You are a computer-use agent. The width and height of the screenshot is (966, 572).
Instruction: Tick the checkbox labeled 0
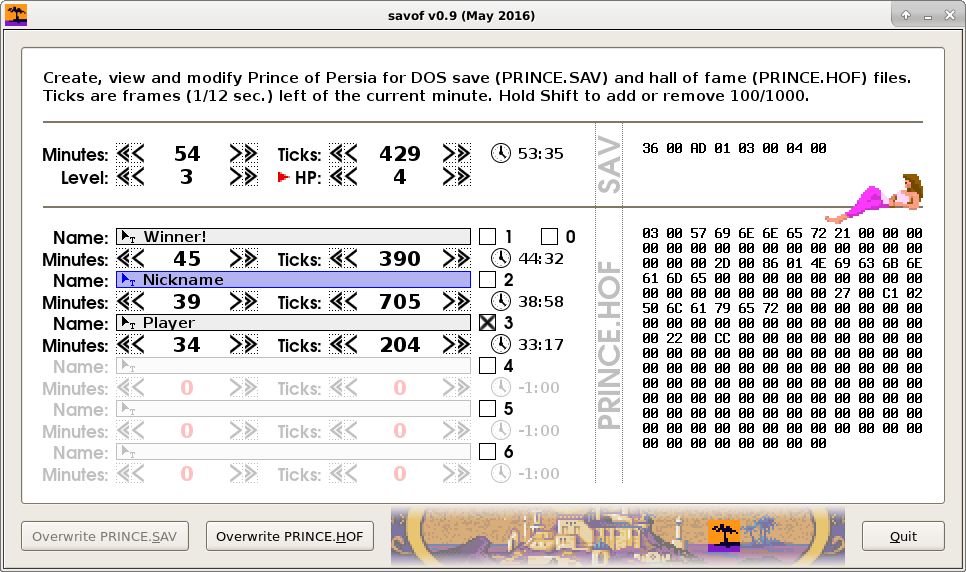pos(549,237)
